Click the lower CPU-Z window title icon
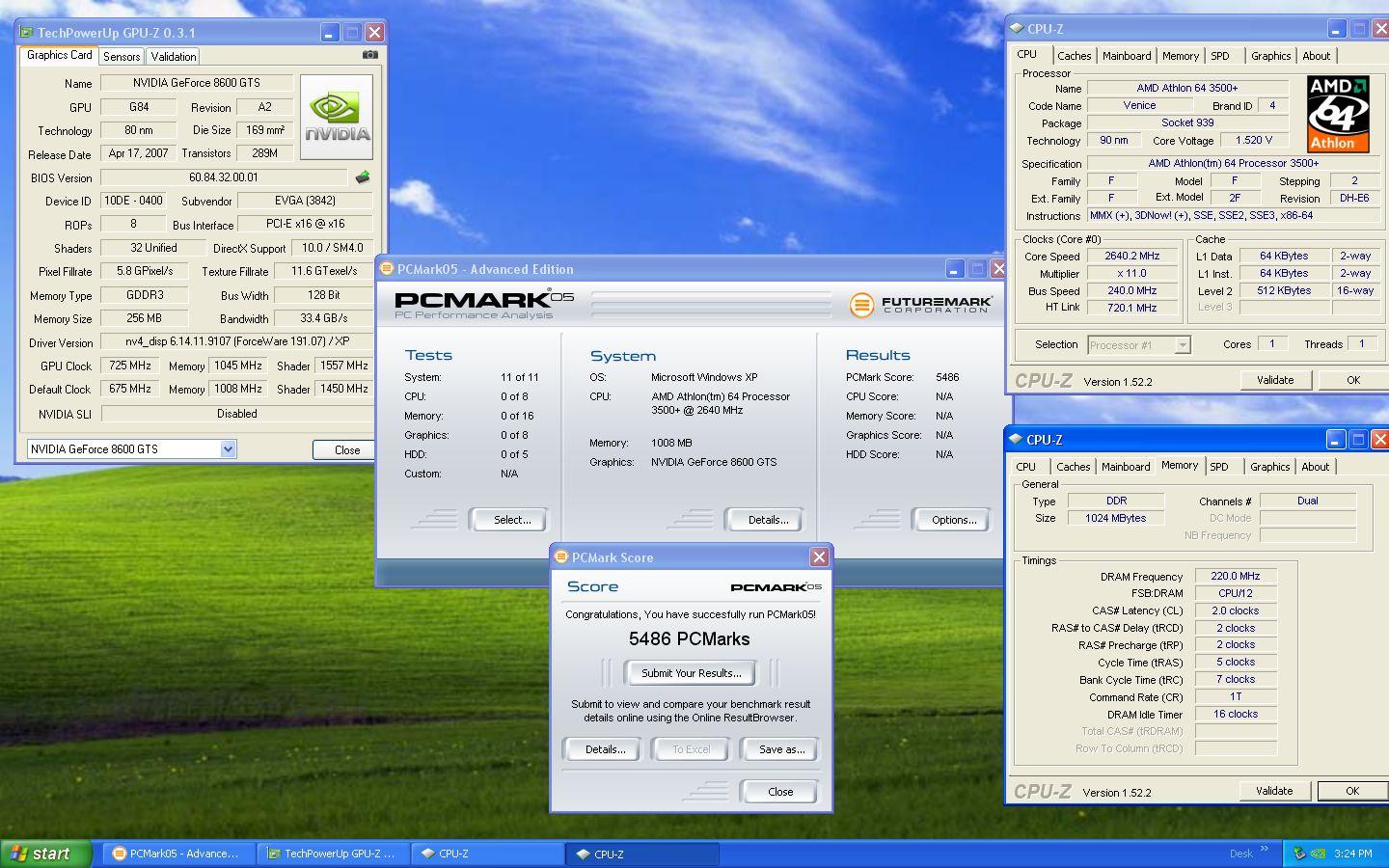 (x=1017, y=439)
